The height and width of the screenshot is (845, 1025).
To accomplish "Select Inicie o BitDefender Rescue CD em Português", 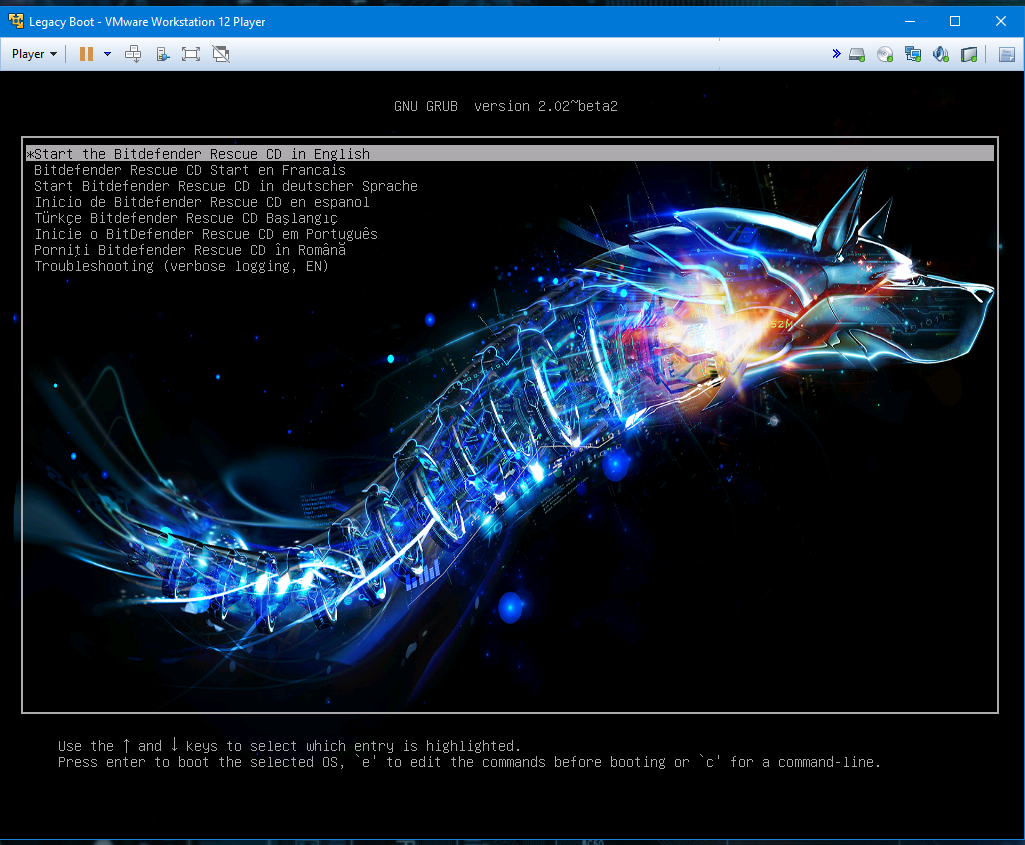I will click(206, 234).
